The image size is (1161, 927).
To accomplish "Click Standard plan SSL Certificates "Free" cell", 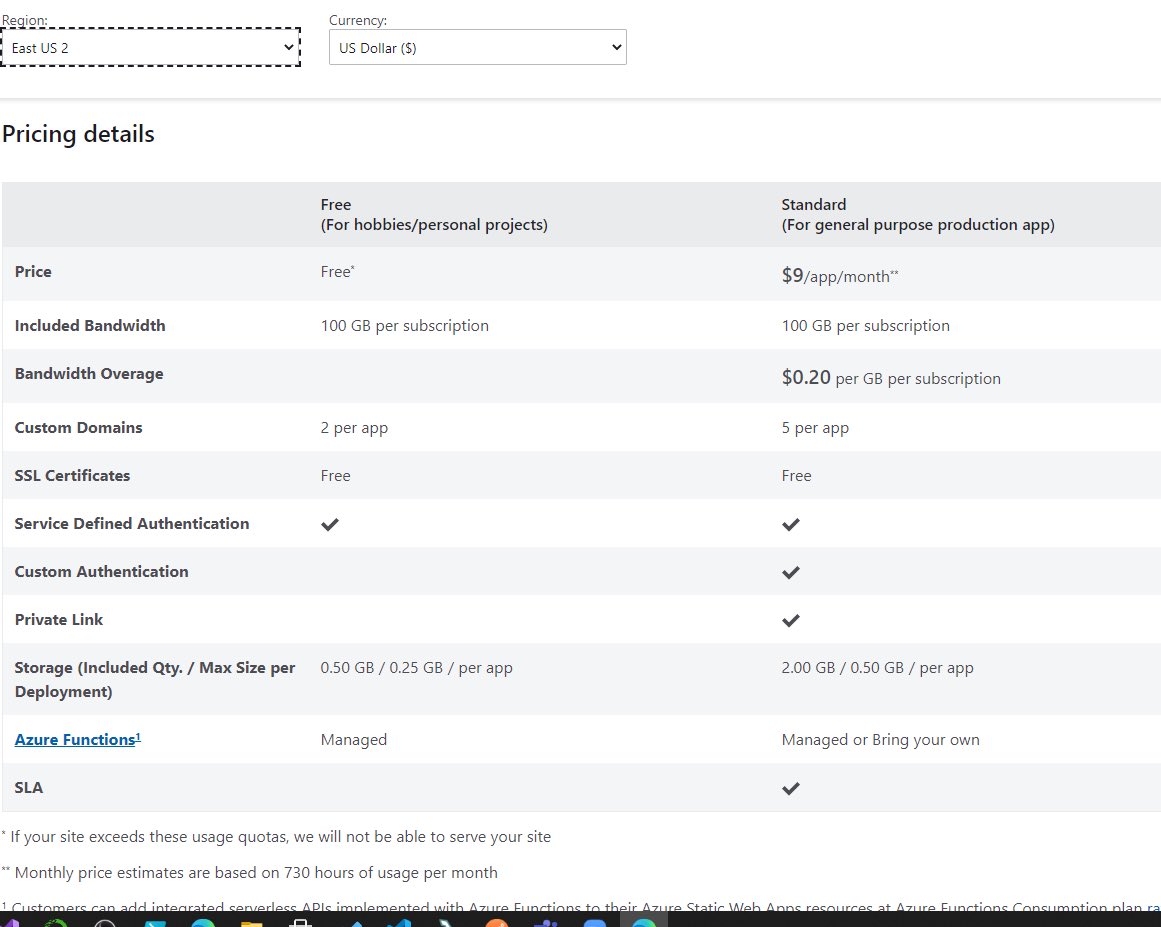I will pyautogui.click(x=797, y=475).
